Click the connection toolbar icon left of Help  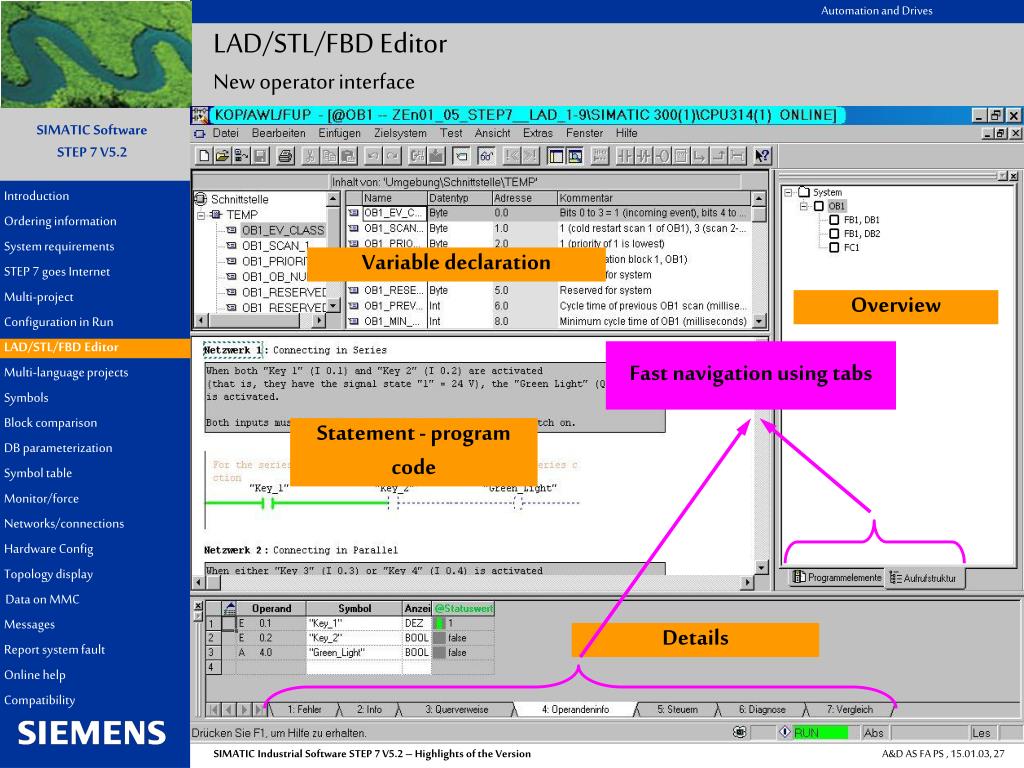pyautogui.click(x=737, y=156)
